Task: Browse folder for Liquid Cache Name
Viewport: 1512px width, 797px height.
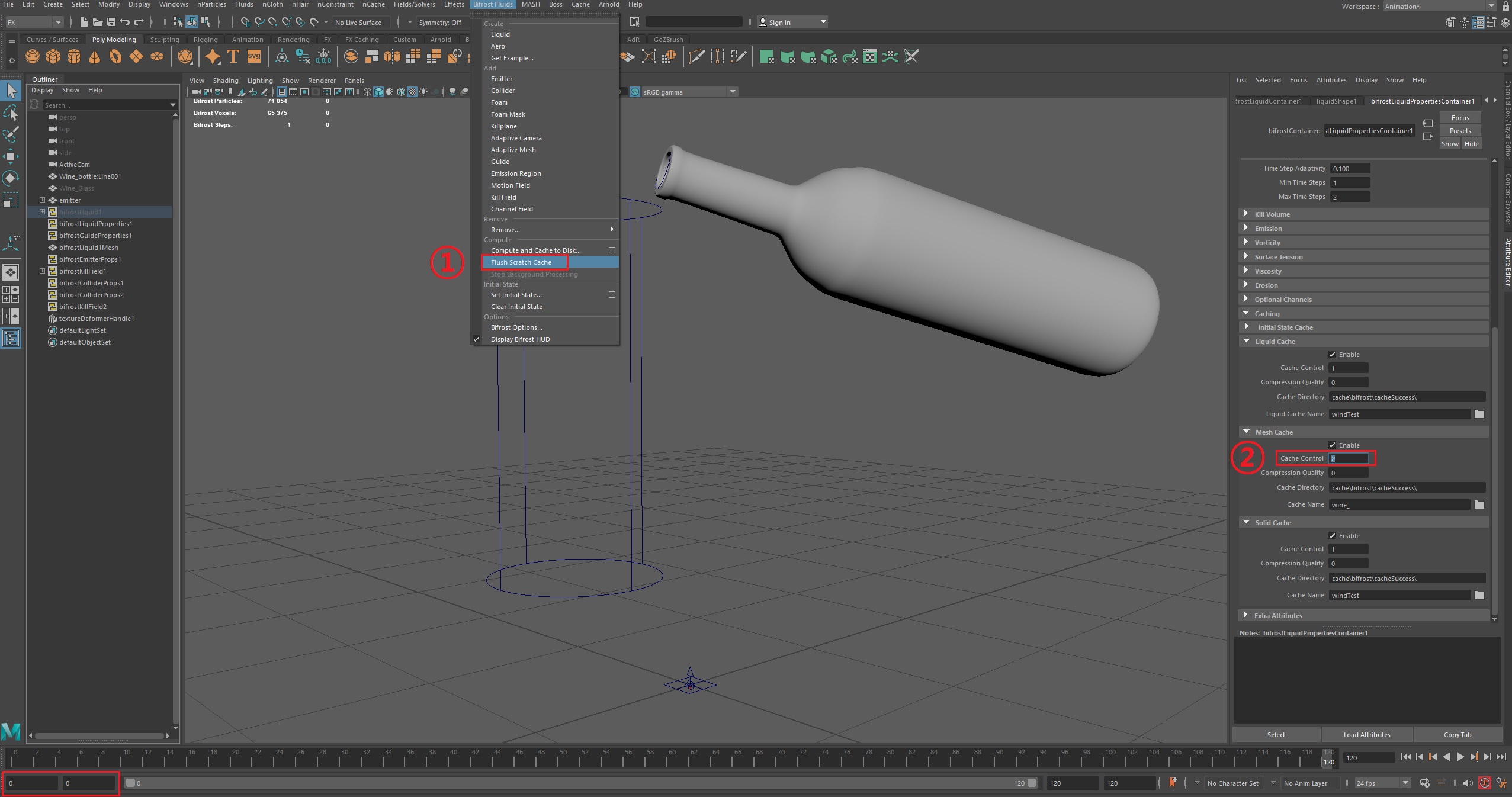Action: 1479,414
